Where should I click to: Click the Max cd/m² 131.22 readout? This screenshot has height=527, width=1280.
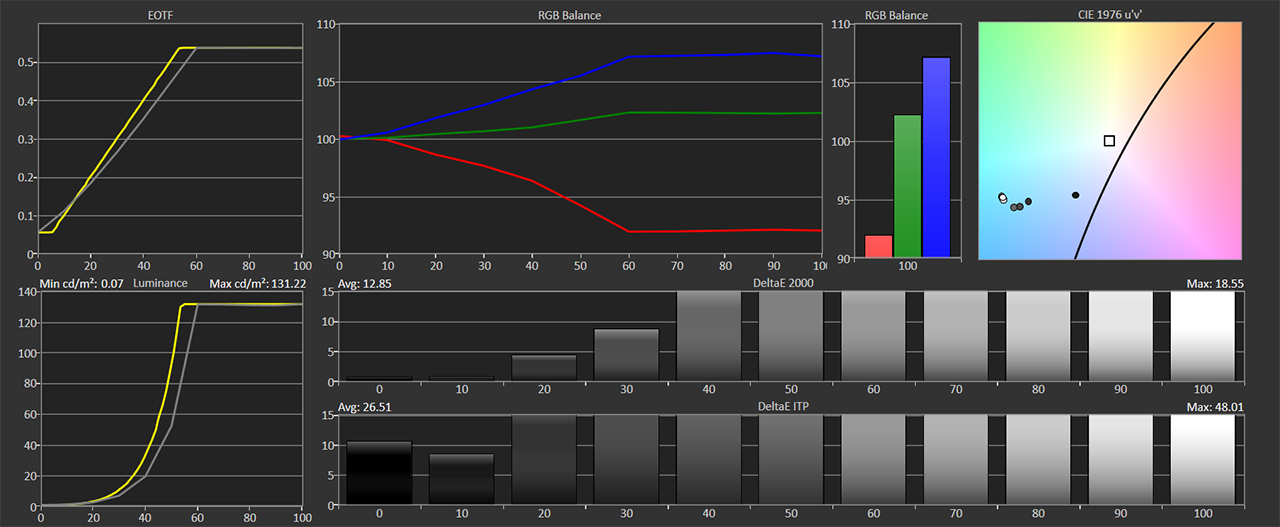click(255, 285)
